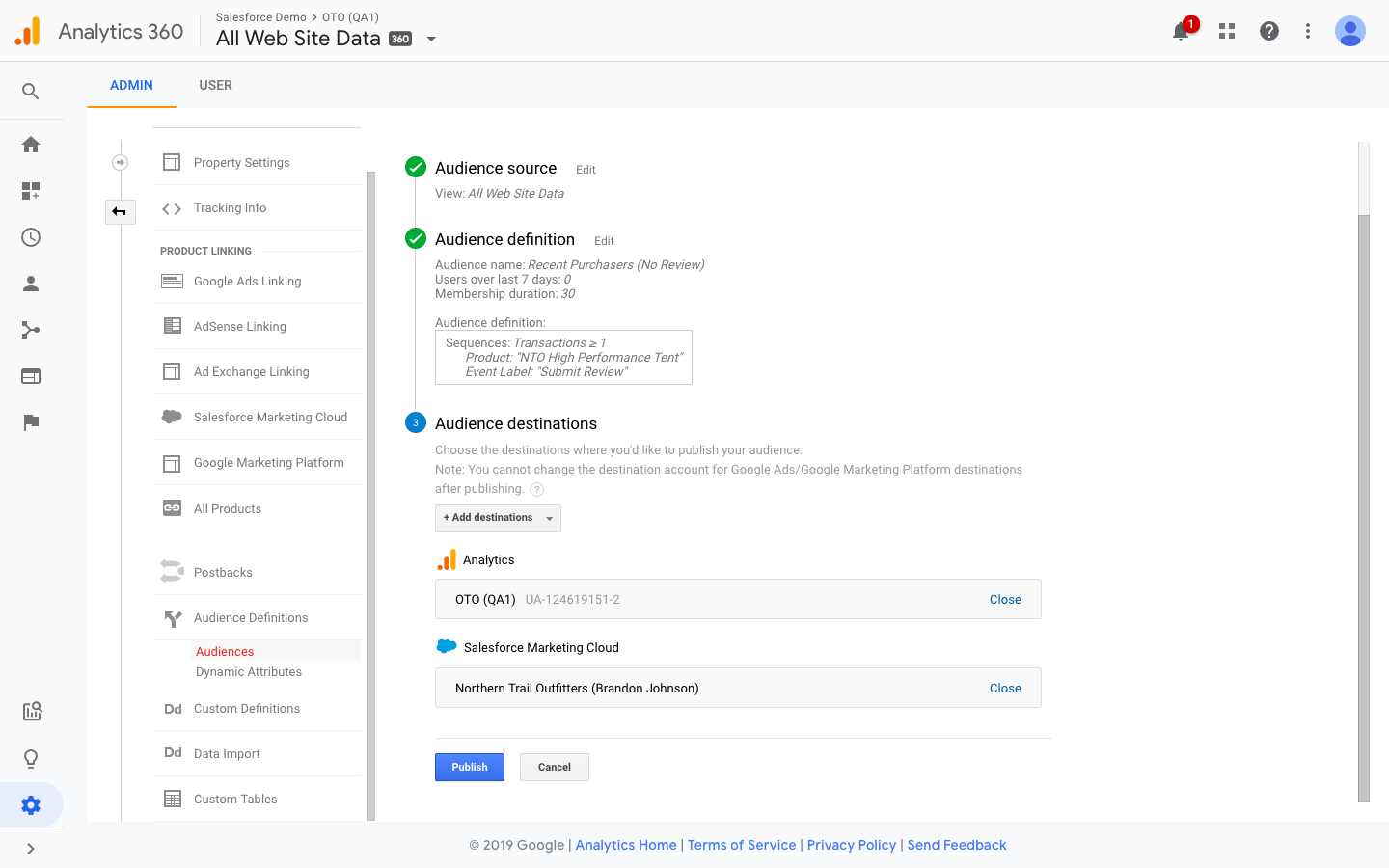The image size is (1389, 868).
Task: Click the Postbacks arrows icon
Action: click(172, 572)
